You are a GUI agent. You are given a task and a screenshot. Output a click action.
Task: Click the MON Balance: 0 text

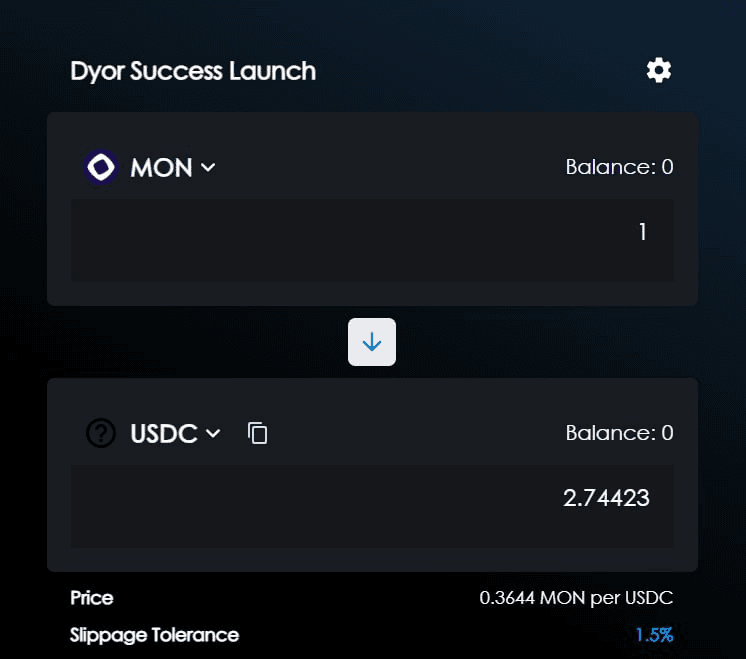coord(619,167)
